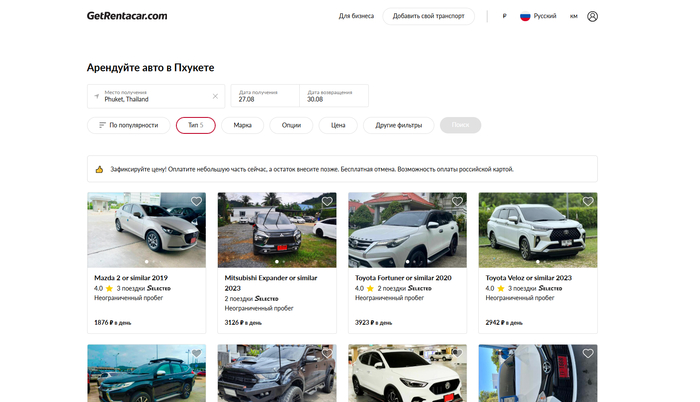Click Добавить свой транспорт button
Viewport: 700px width, 402px height.
point(428,16)
